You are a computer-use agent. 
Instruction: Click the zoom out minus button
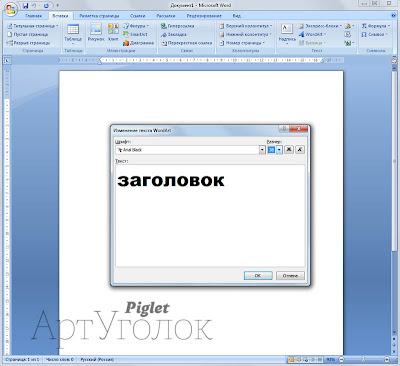click(341, 360)
